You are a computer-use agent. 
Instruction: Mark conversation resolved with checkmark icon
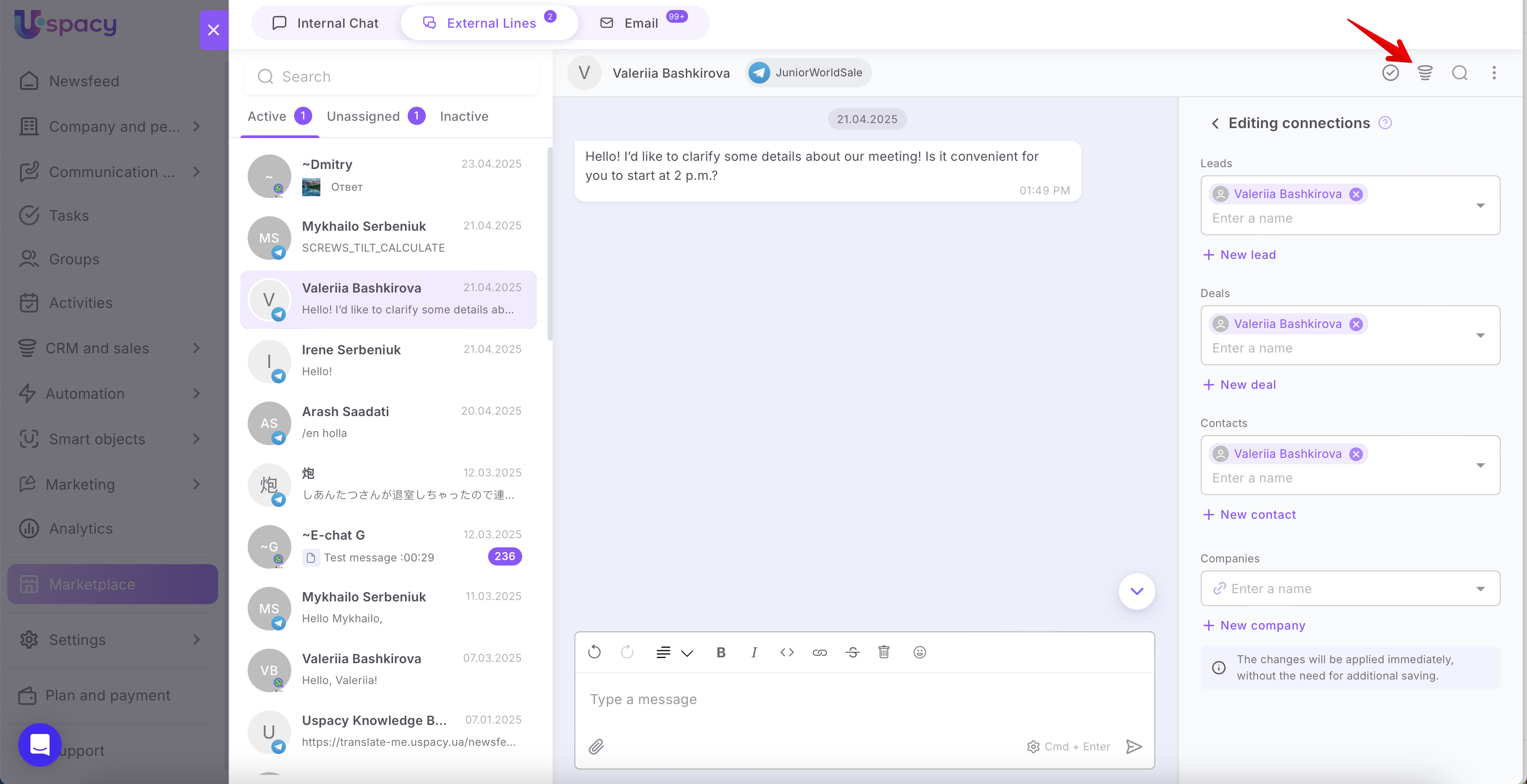(1390, 73)
